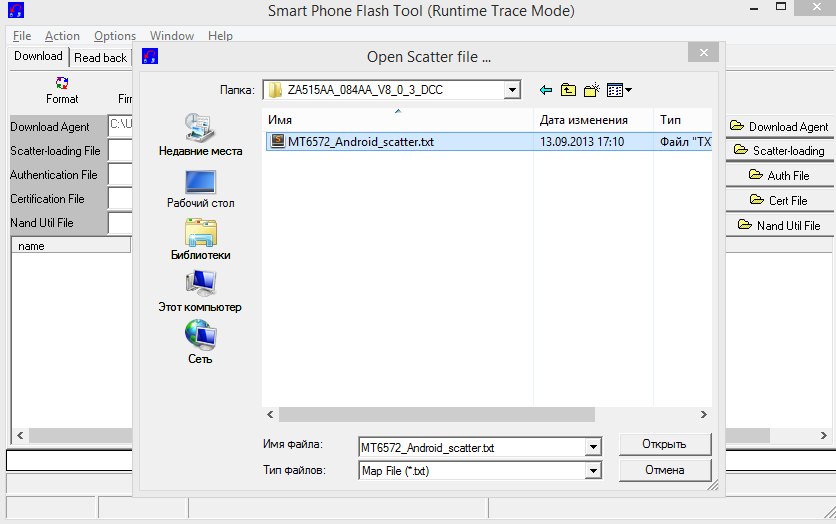
Task: Click the file list scroll right arrow
Action: click(704, 415)
